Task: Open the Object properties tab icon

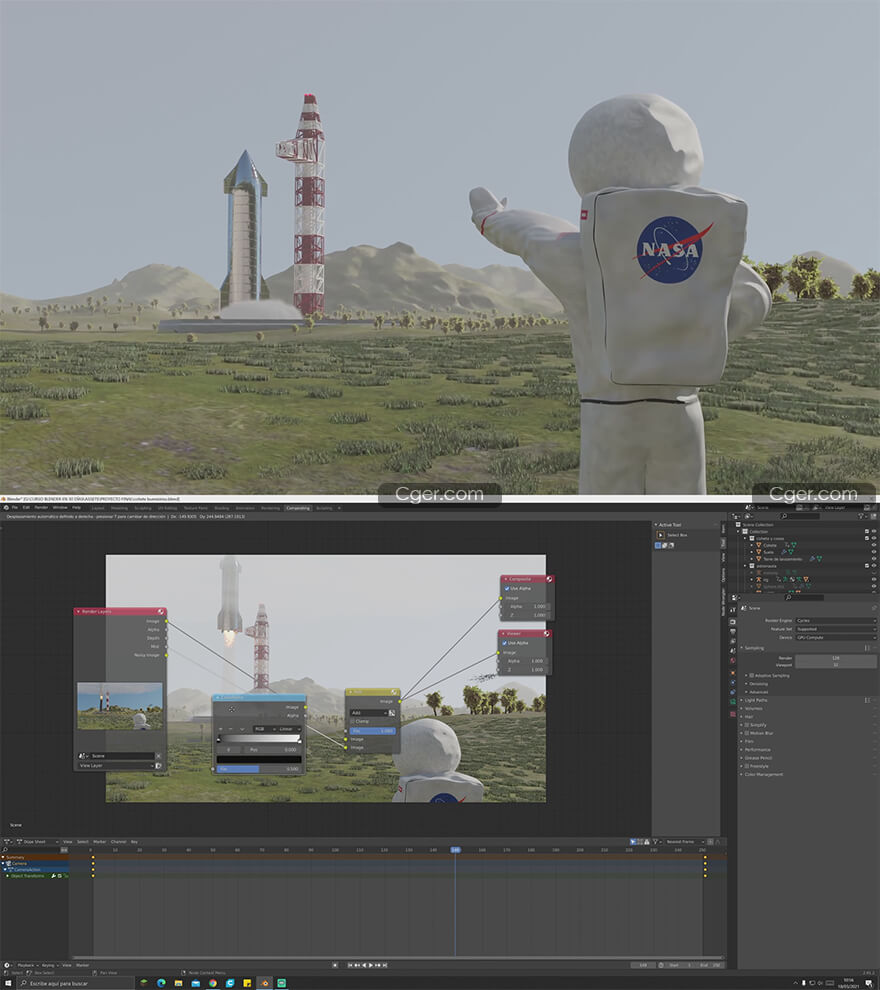Action: (732, 672)
